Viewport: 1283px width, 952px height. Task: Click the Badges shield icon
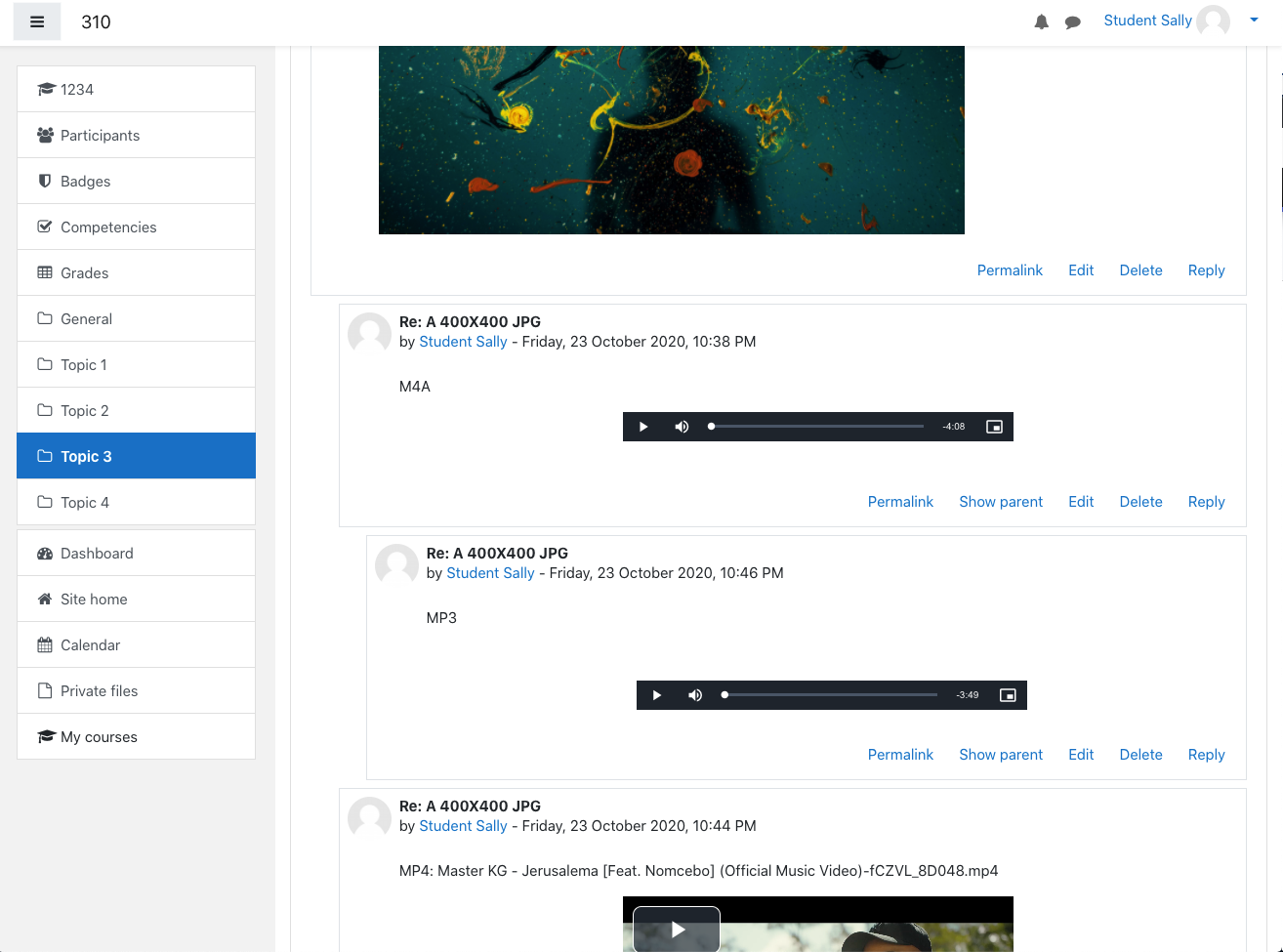pyautogui.click(x=45, y=181)
